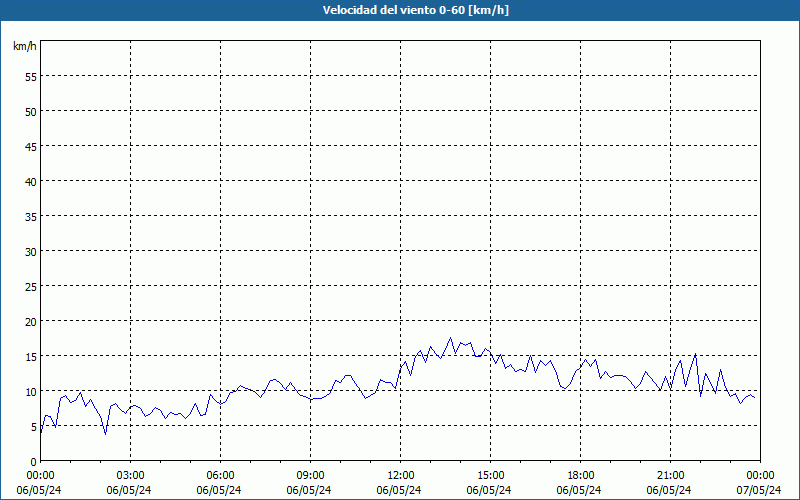This screenshot has height=500, width=800.
Task: Click the "03:00" time label
Action: 131,476
